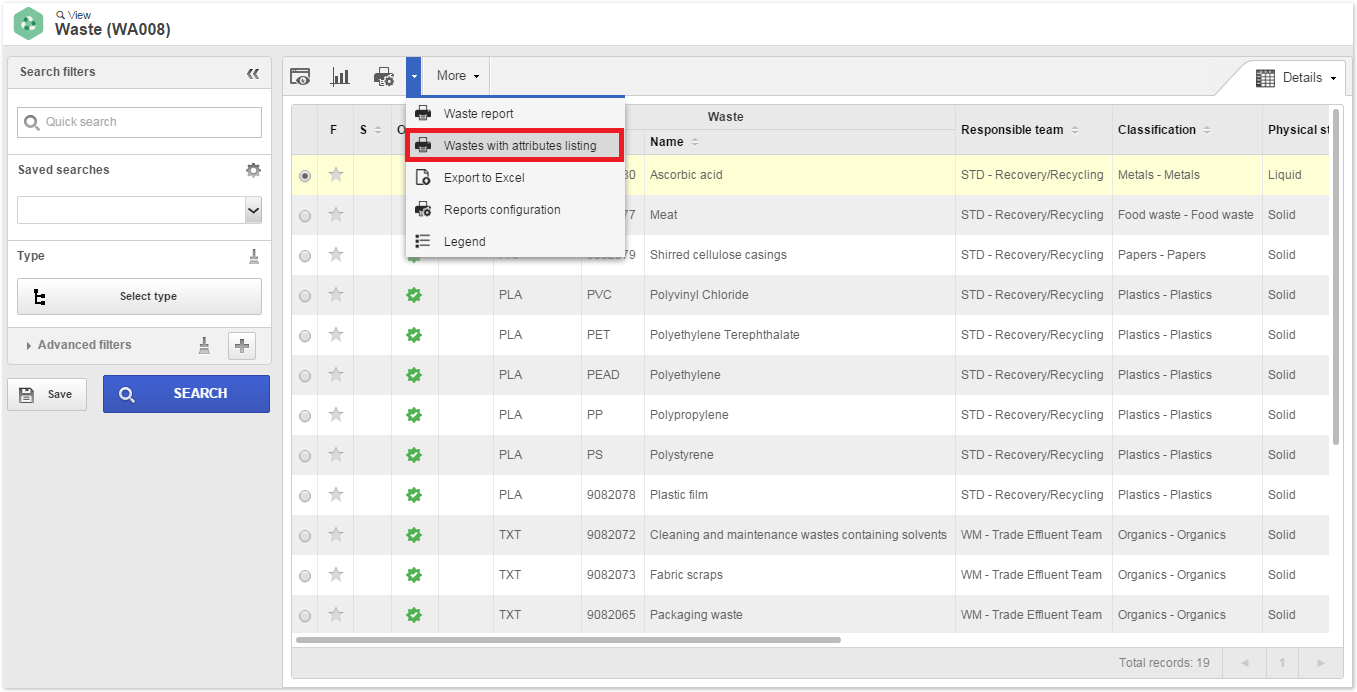This screenshot has width=1357, height=692.
Task: Mark Polyvinyl Chloride as favorite star
Action: coord(336,294)
